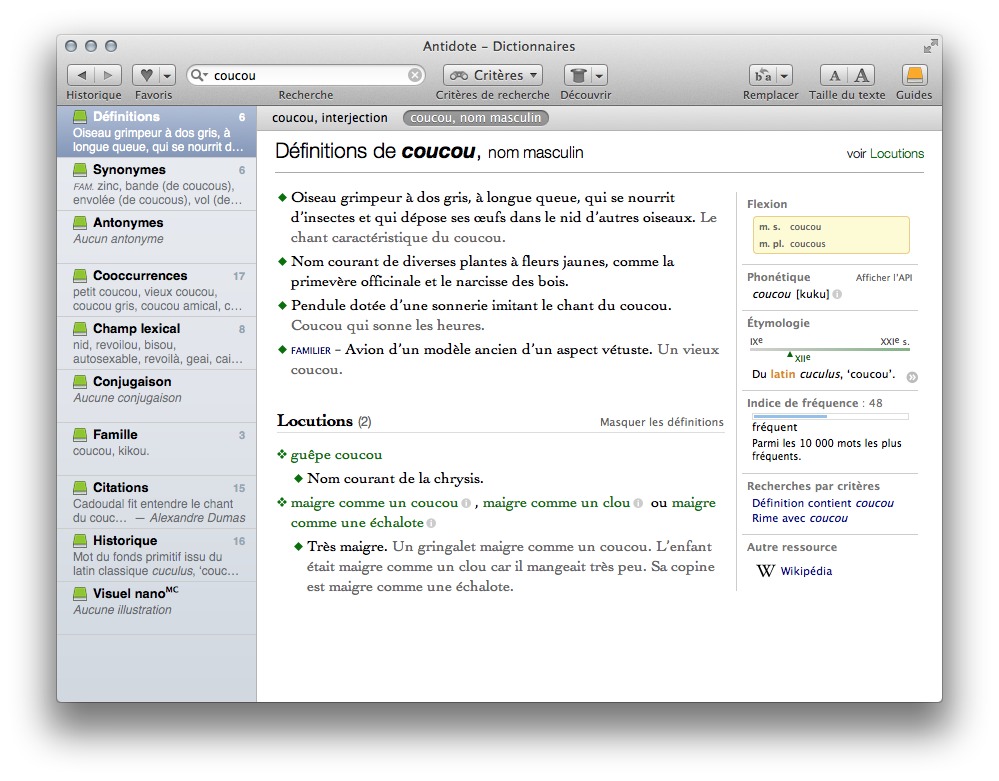Click the Découvrir hat icon
This screenshot has width=999, height=781.
(x=578, y=75)
